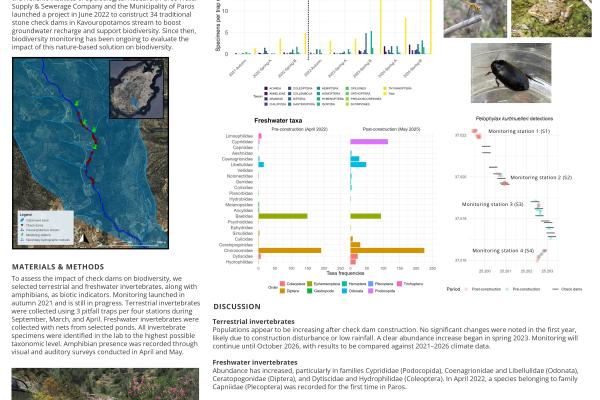Image resolution: width=600 pixels, height=400 pixels.
Task: Click the dotted vertical line in the top chart
Action: pos(308,29)
